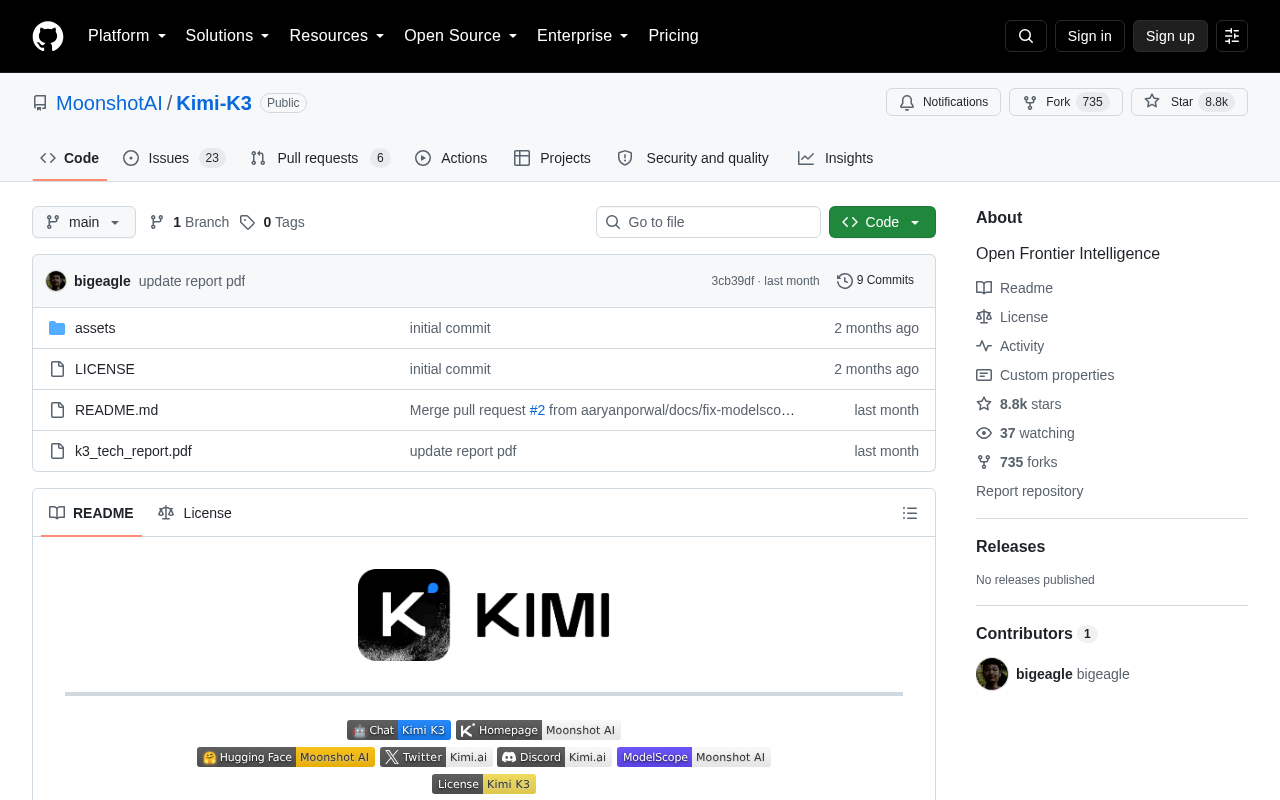Click the README.md file icon
The height and width of the screenshot is (800, 1280).
point(57,410)
